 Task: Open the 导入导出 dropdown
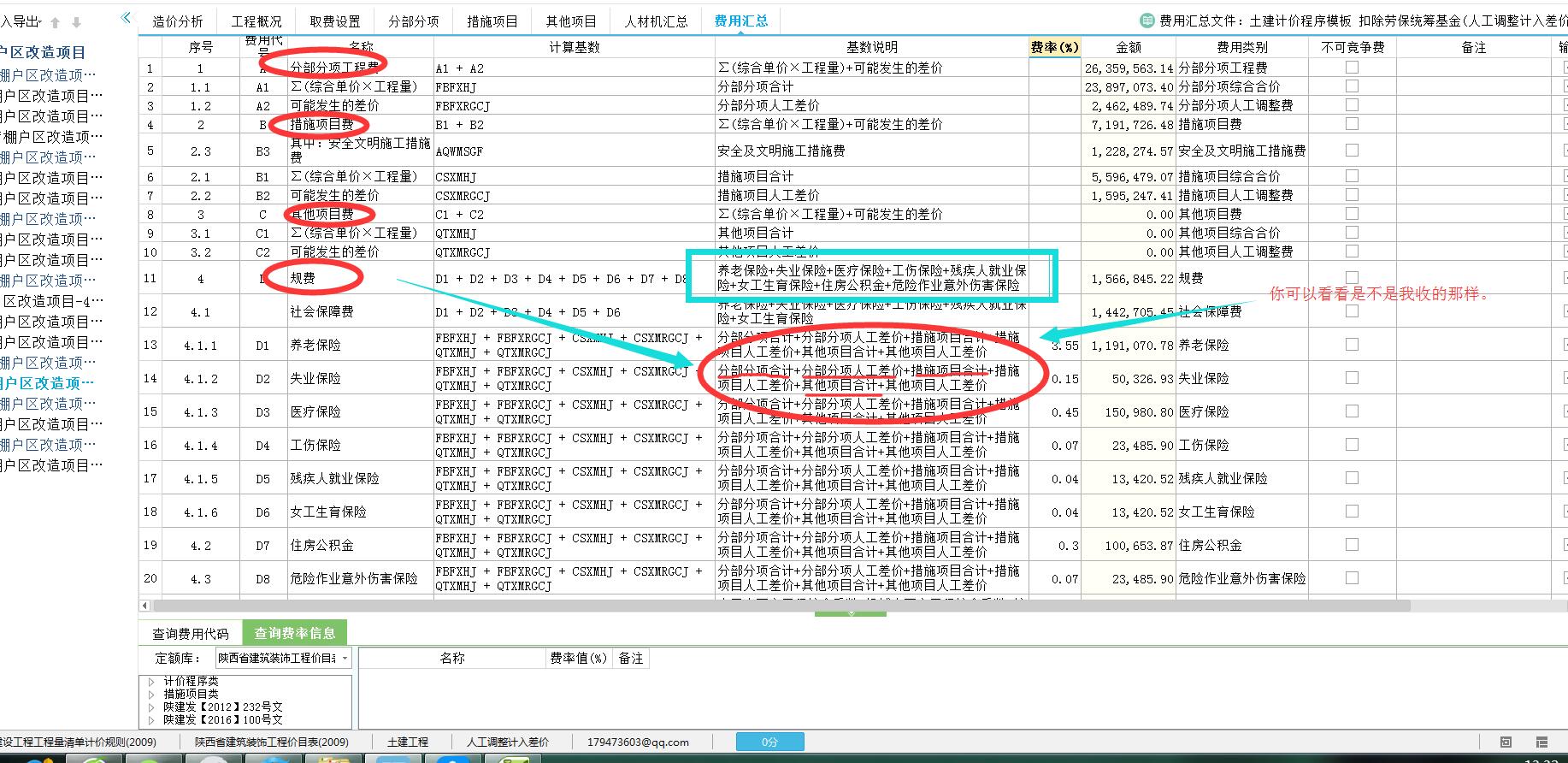pyautogui.click(x=21, y=21)
